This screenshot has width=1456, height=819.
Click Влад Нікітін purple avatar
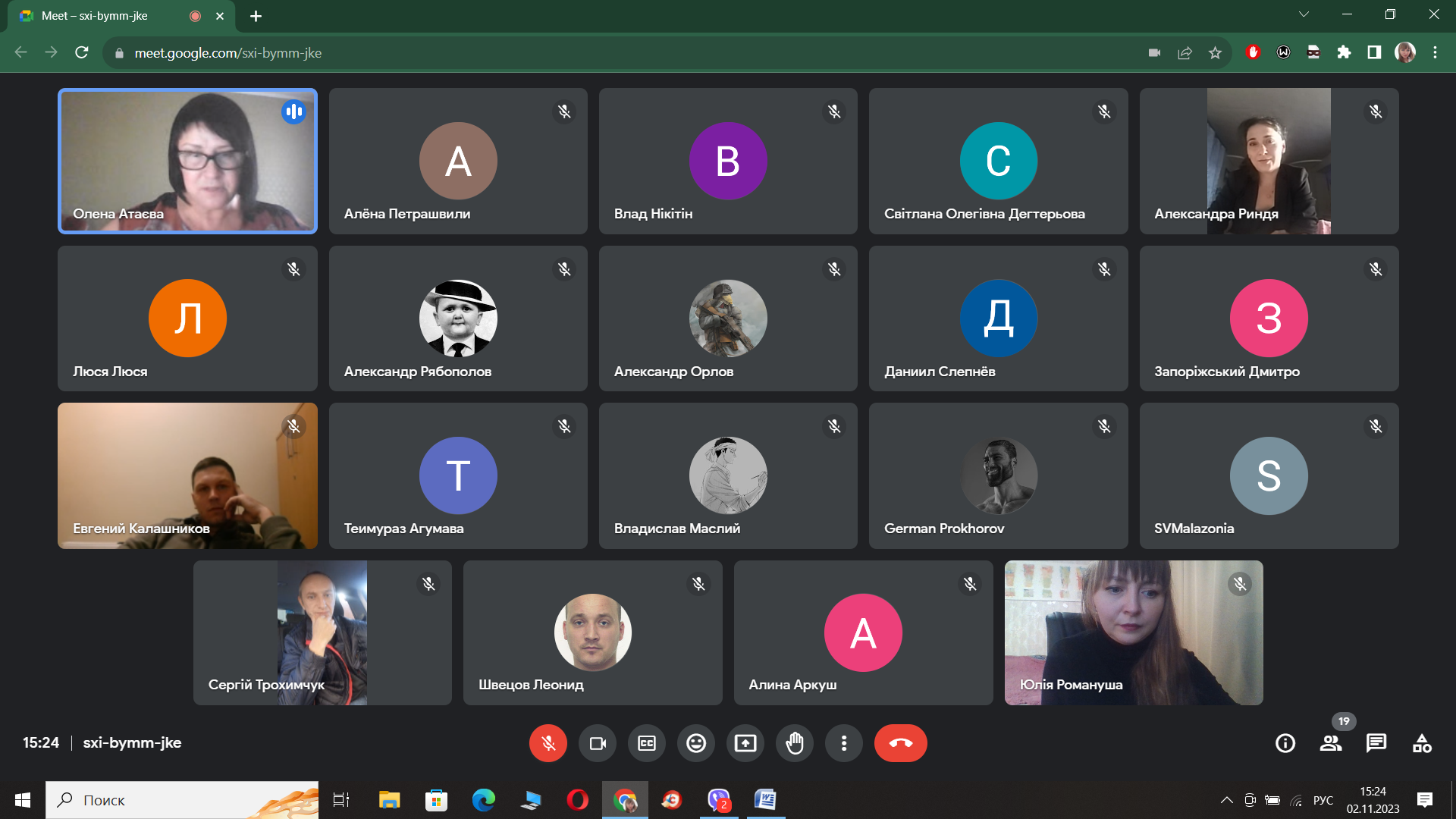pyautogui.click(x=728, y=161)
